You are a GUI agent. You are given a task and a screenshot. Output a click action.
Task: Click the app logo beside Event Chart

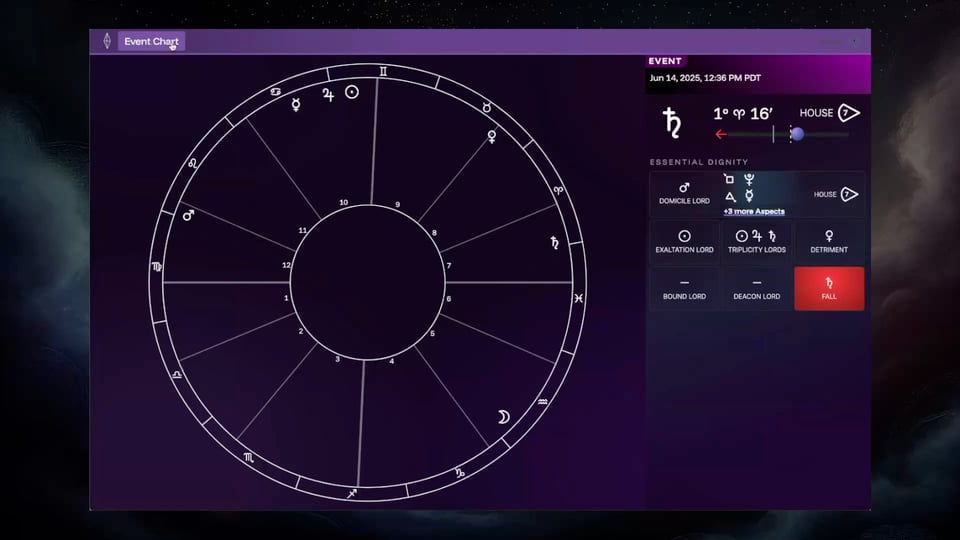coord(107,41)
